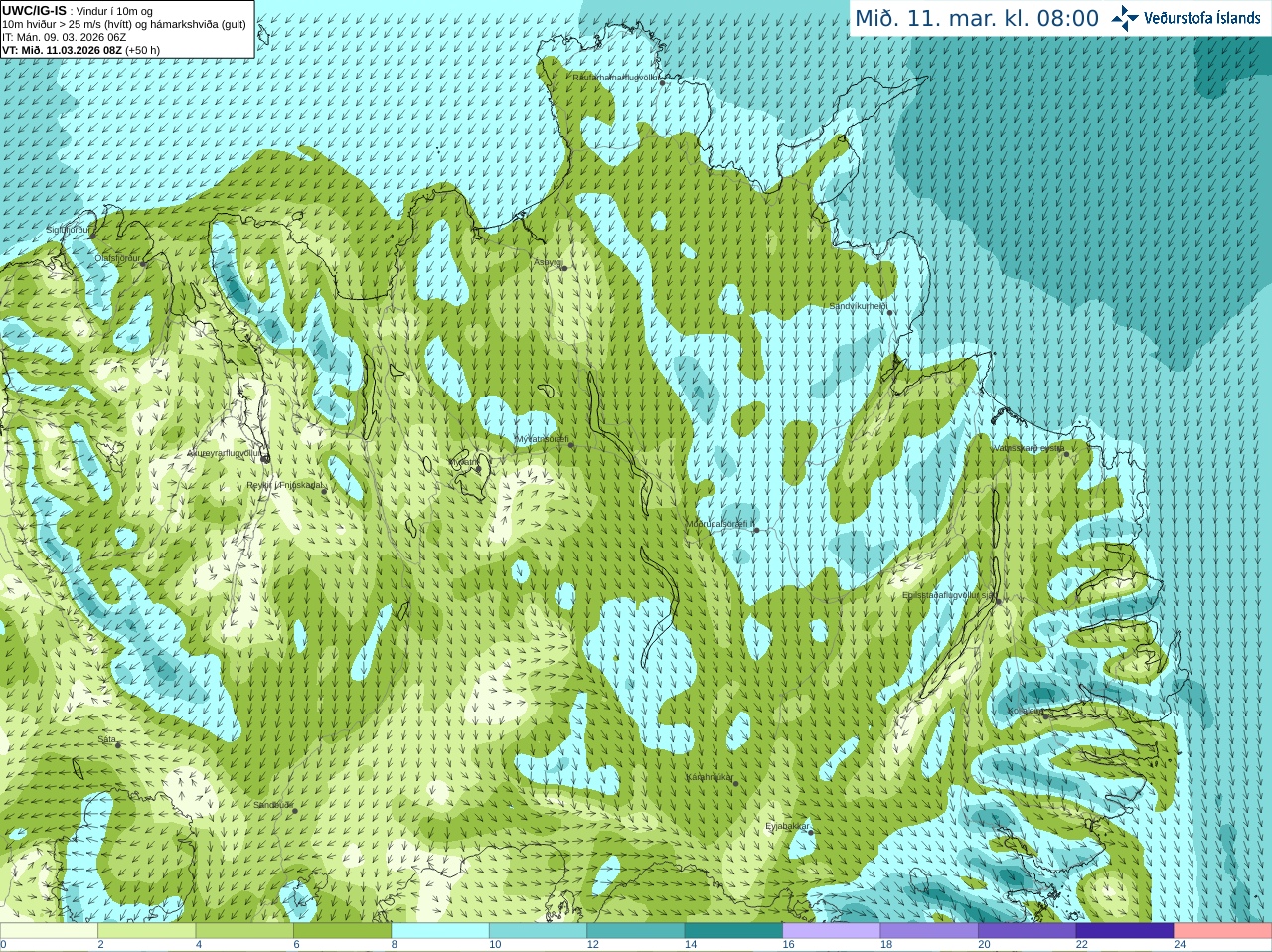
Task: Select the 4–6 m/s green legend swatch
Action: [x=244, y=931]
